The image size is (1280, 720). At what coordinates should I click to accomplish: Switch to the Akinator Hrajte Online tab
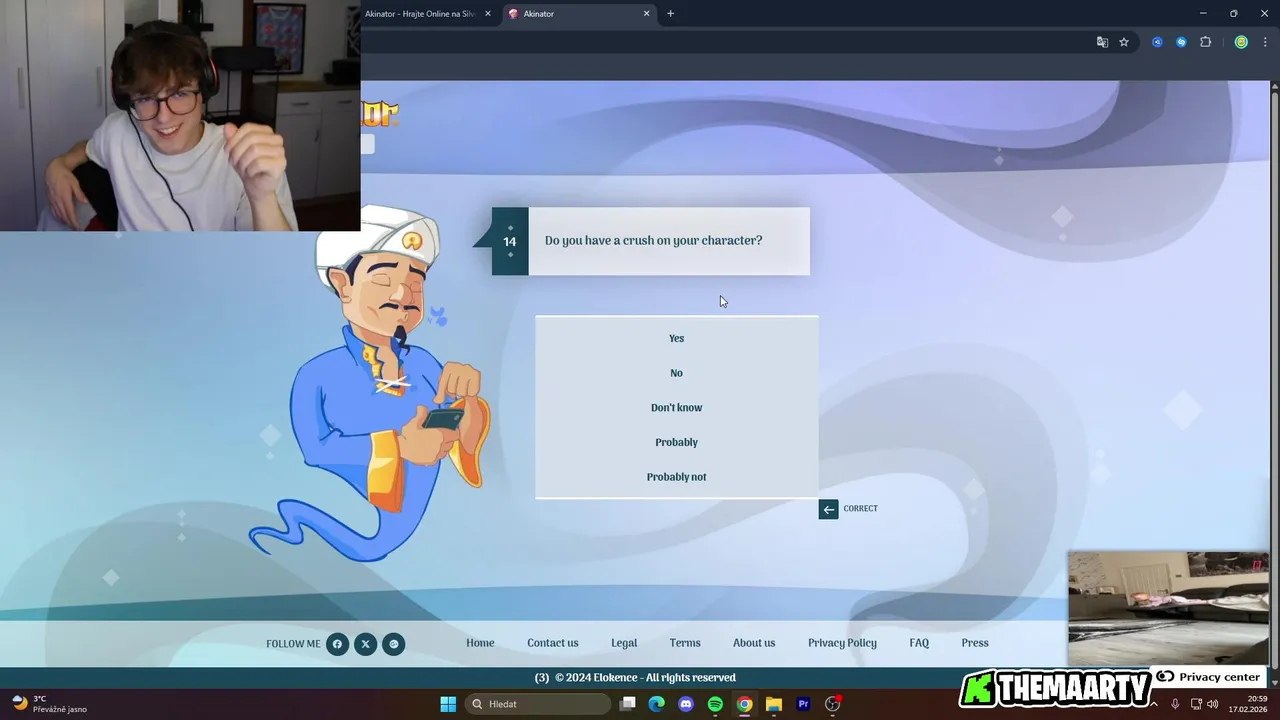click(x=420, y=14)
